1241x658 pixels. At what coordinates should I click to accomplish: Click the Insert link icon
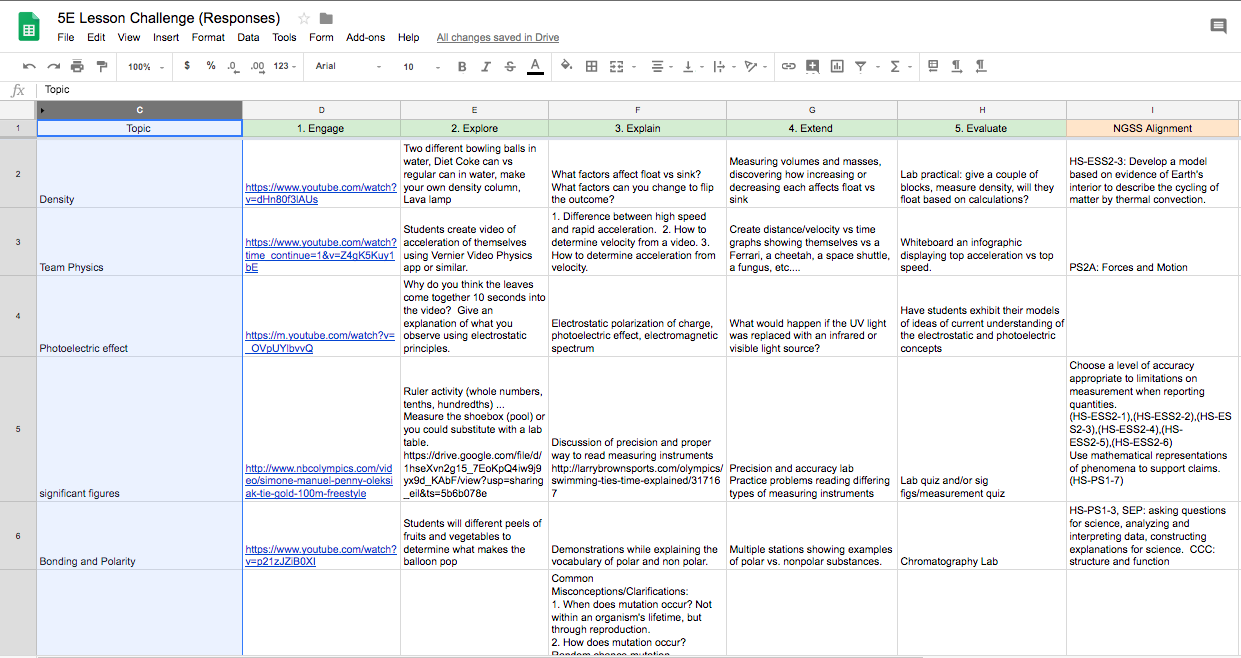coord(788,66)
